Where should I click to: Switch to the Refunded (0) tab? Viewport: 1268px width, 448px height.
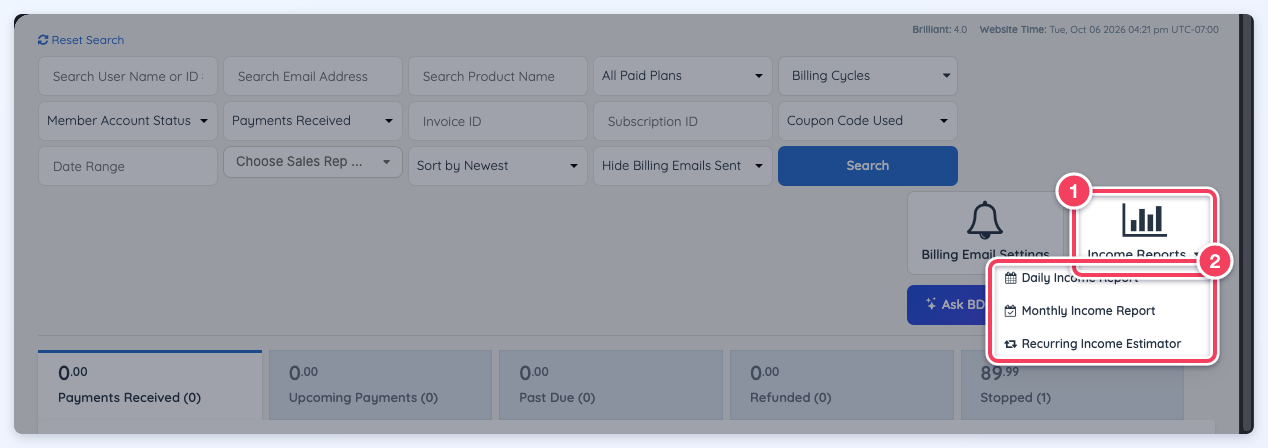[x=841, y=385]
